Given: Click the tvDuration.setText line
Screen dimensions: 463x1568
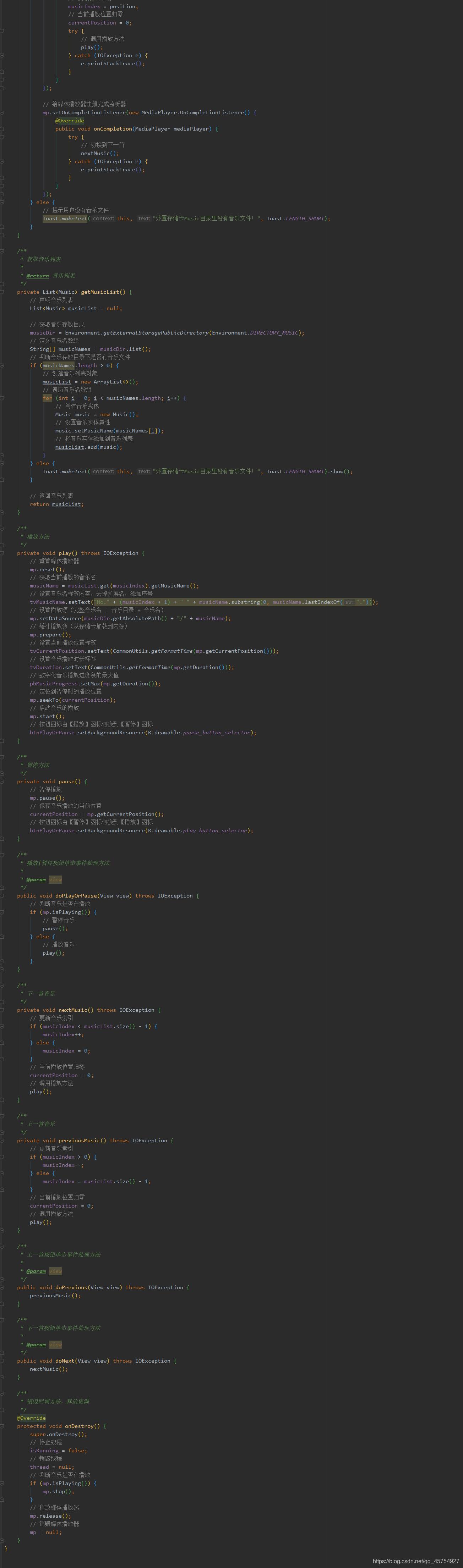Looking at the screenshot, I should [x=132, y=668].
